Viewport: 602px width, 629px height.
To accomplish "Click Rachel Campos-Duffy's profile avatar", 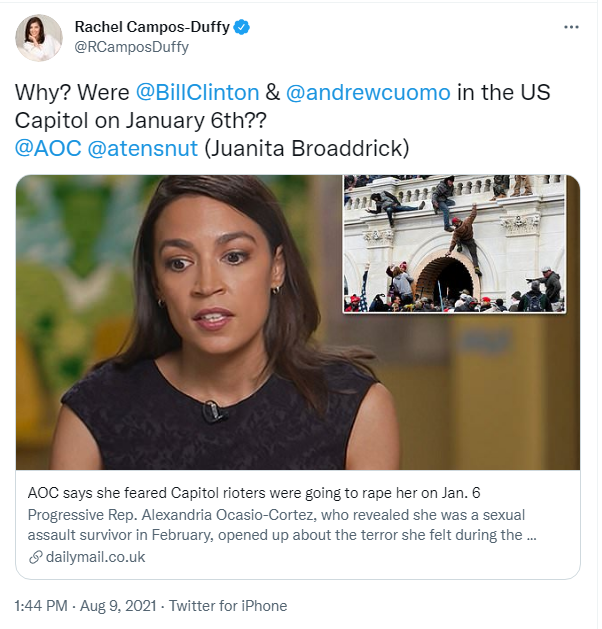I will point(40,37).
